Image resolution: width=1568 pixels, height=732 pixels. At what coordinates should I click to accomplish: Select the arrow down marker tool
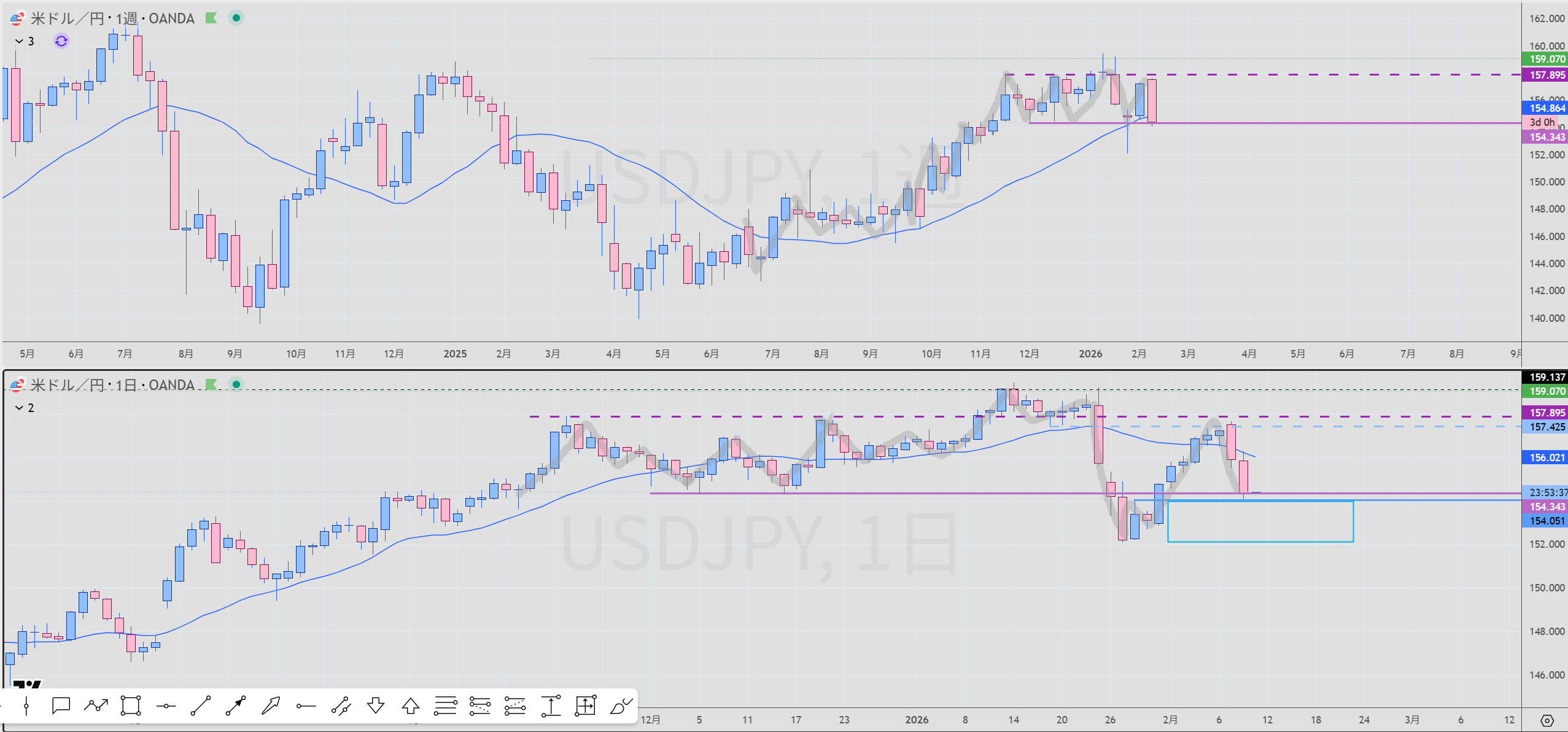click(x=376, y=706)
